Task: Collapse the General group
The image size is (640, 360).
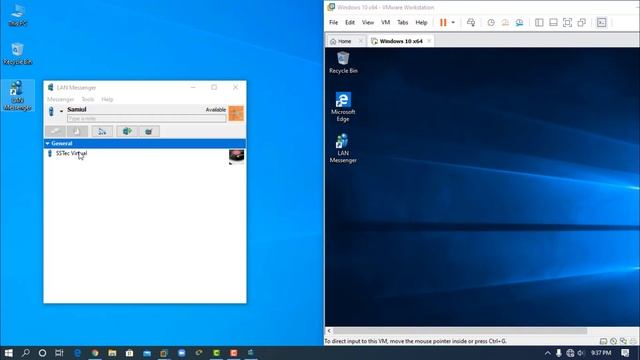Action: coord(48,143)
